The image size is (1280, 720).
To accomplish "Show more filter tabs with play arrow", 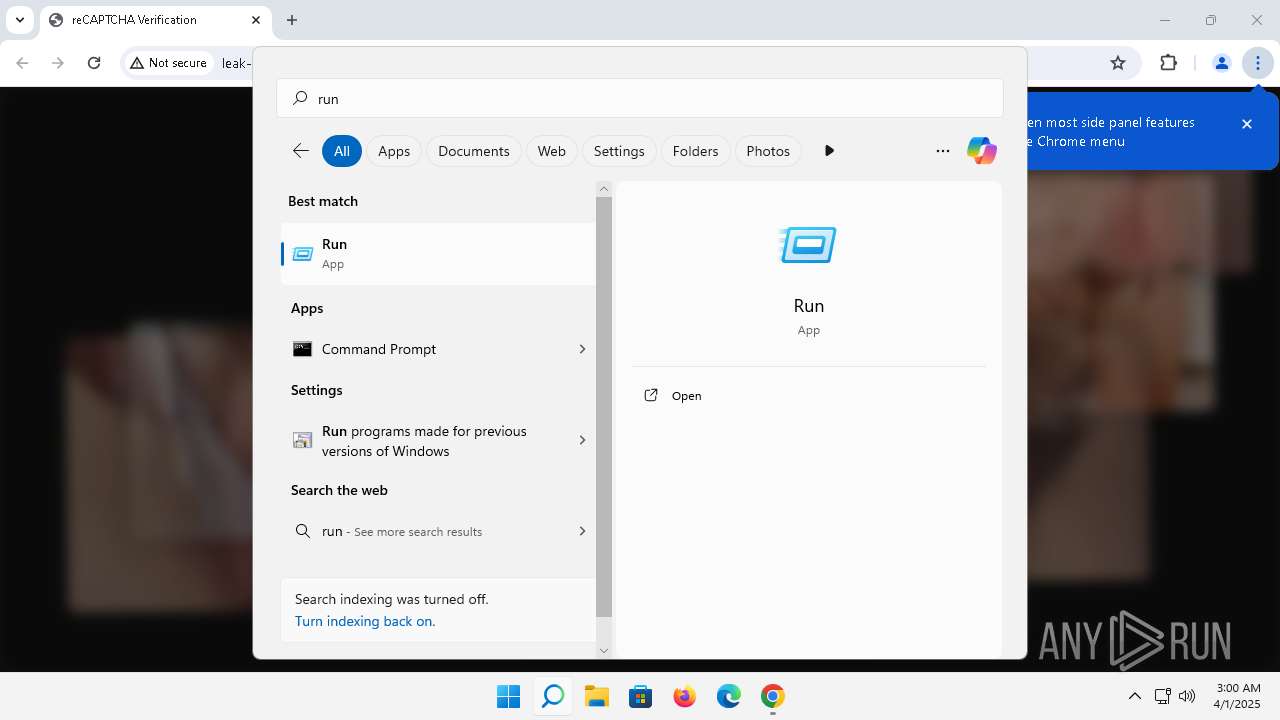I will coord(829,151).
